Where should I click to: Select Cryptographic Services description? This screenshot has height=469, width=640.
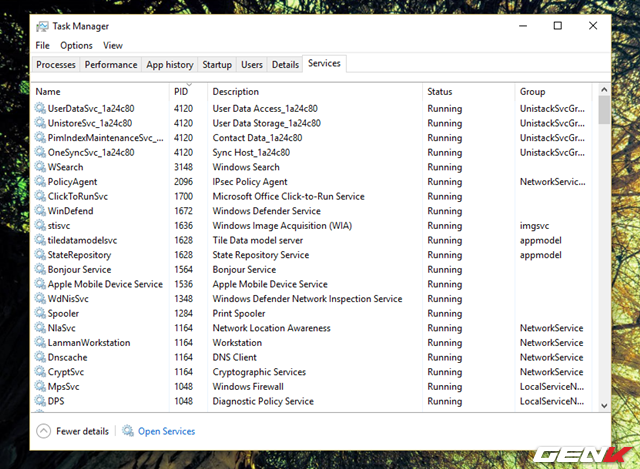point(259,372)
